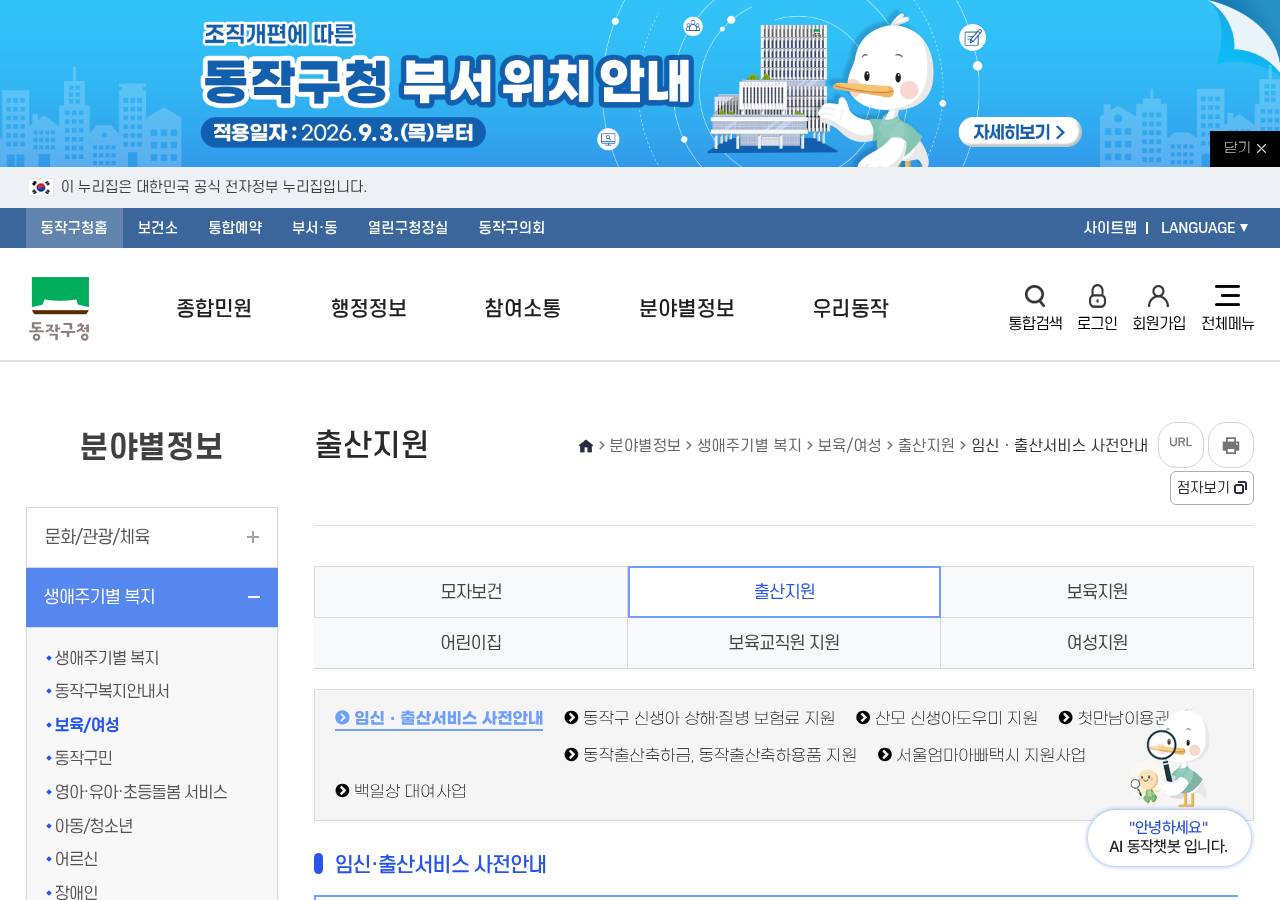Expand the 문화/관광/체육 sidebar section
1280x900 pixels.
(x=152, y=537)
